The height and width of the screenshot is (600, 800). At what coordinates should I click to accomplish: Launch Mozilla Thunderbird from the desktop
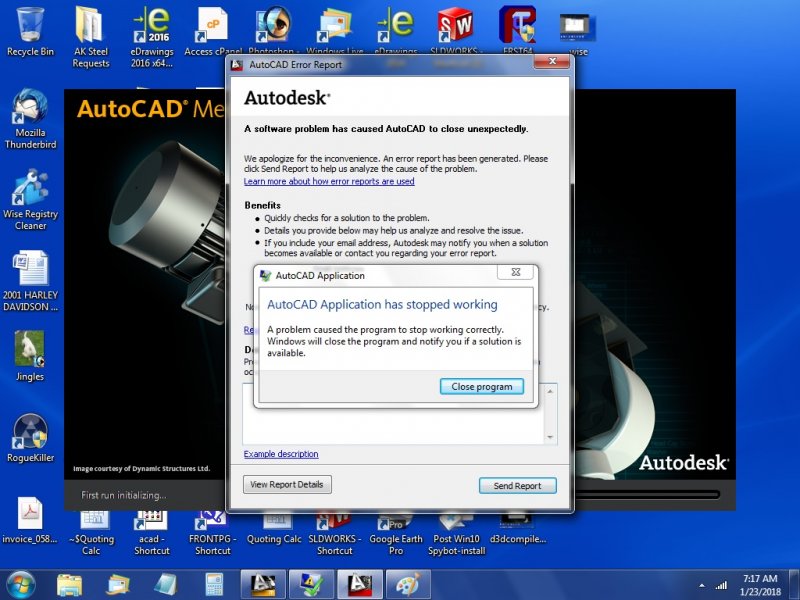30,118
